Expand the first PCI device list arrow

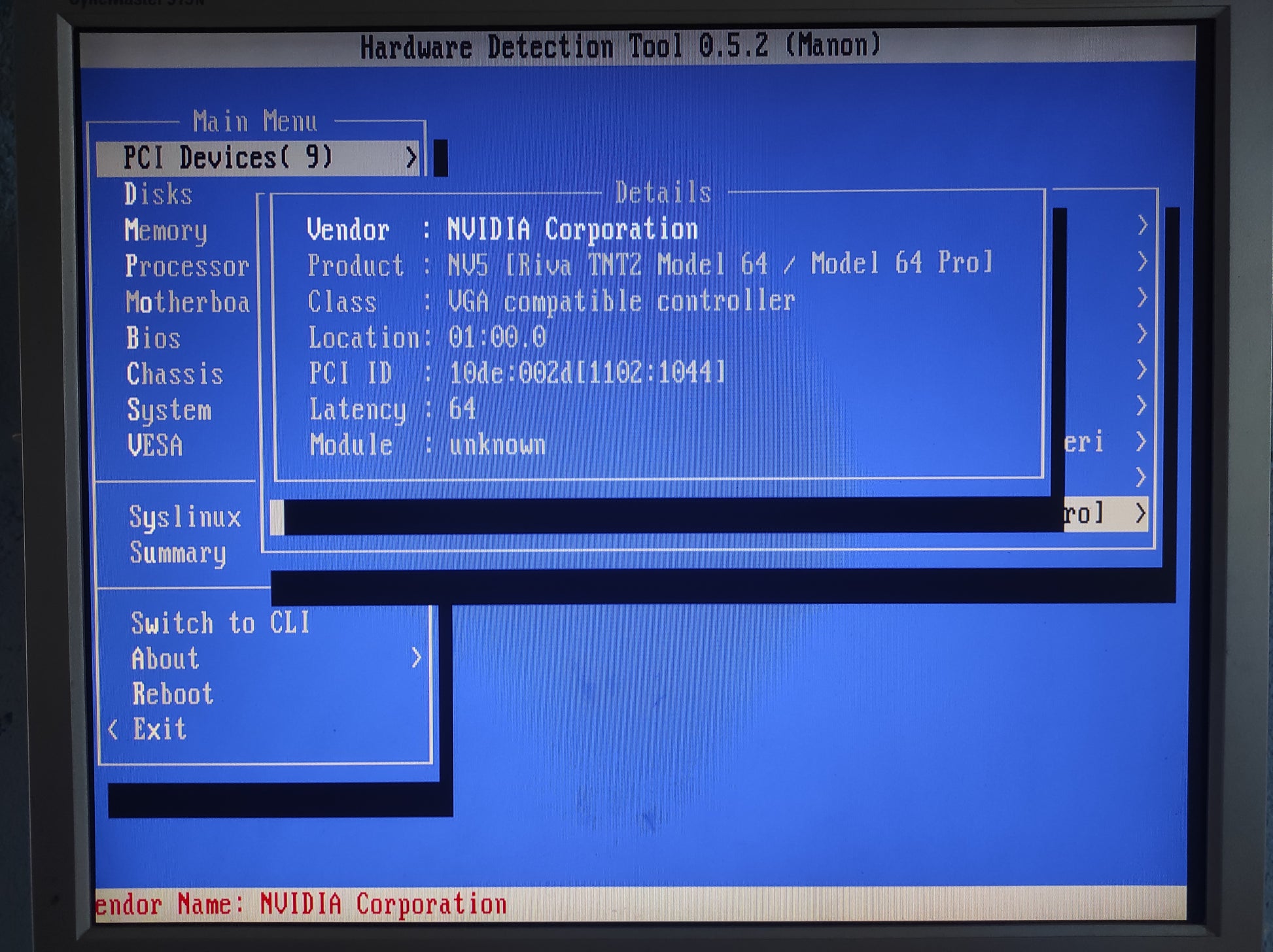(1142, 226)
